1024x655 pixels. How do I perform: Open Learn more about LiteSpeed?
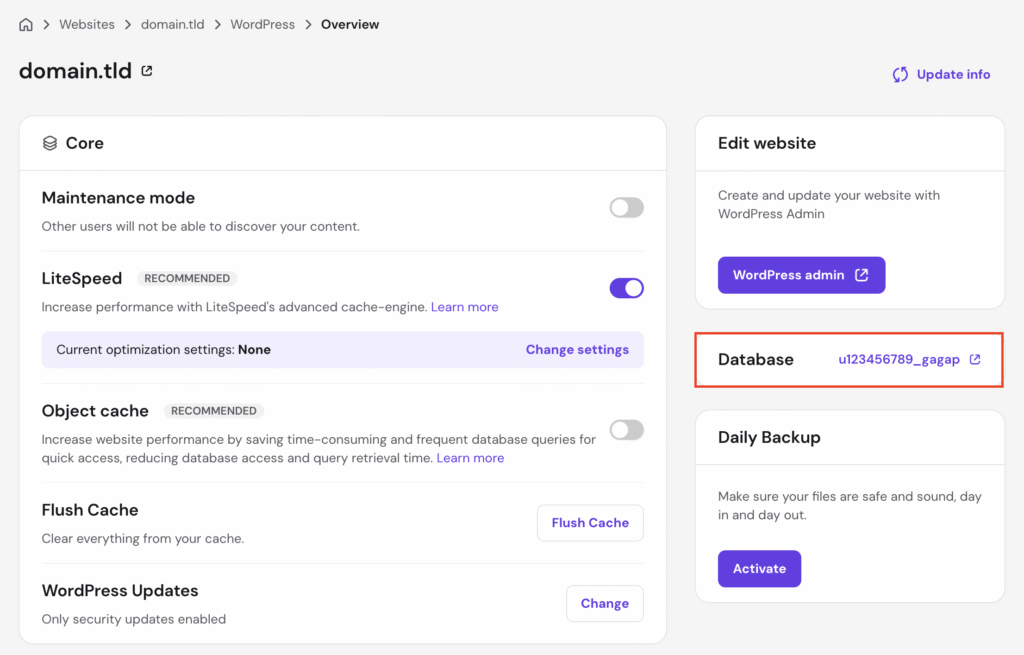pos(464,307)
